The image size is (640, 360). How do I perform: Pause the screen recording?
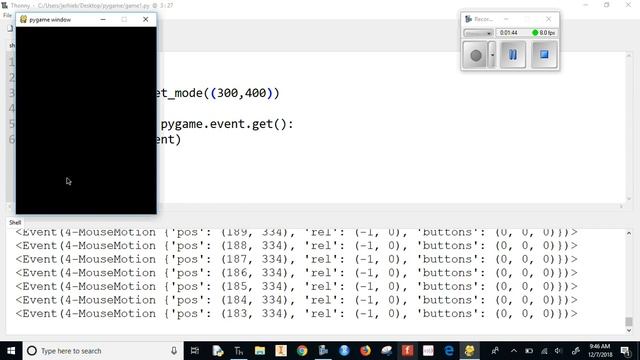tap(513, 54)
